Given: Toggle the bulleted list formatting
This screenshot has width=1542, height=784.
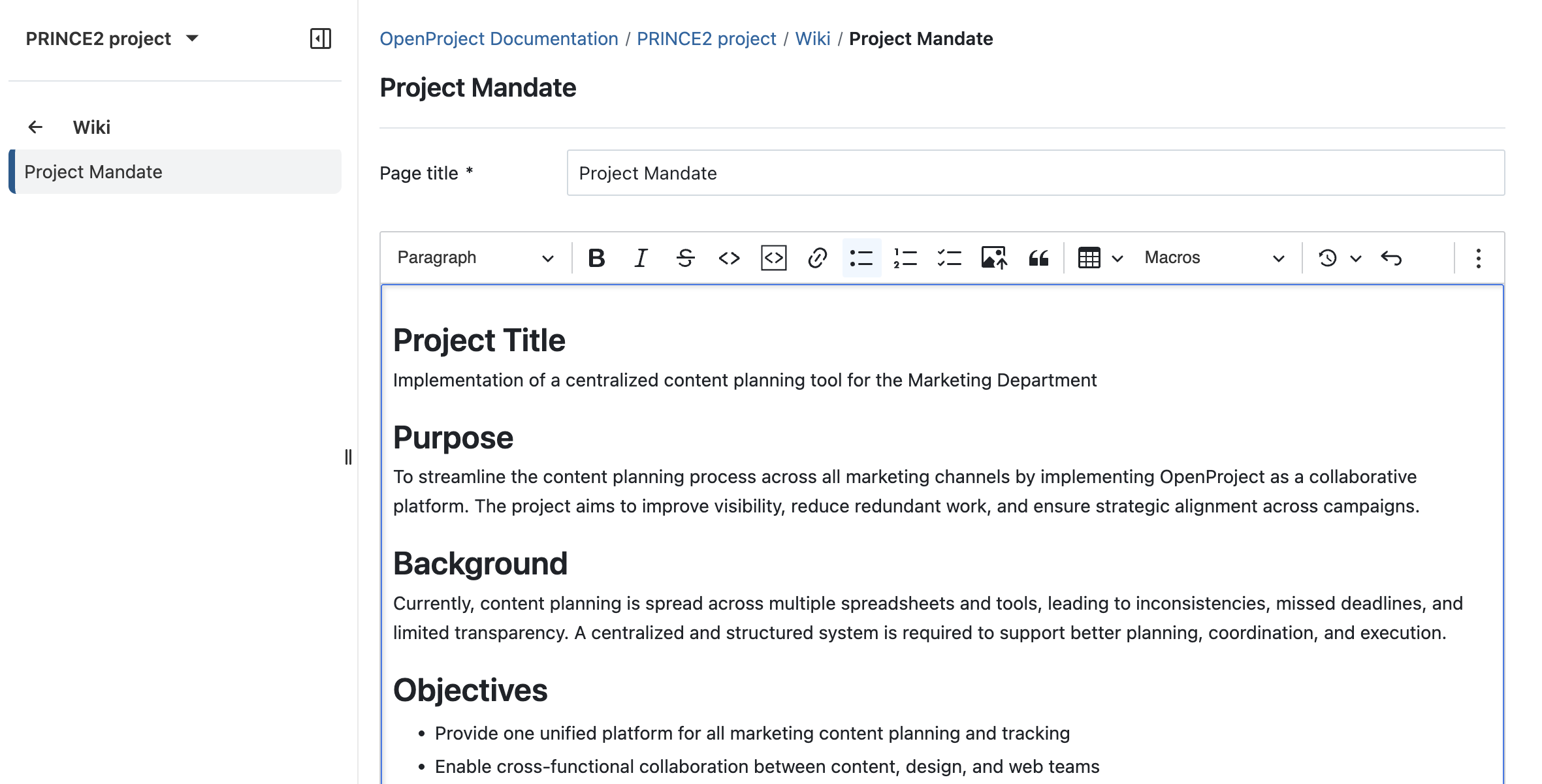Looking at the screenshot, I should [861, 257].
